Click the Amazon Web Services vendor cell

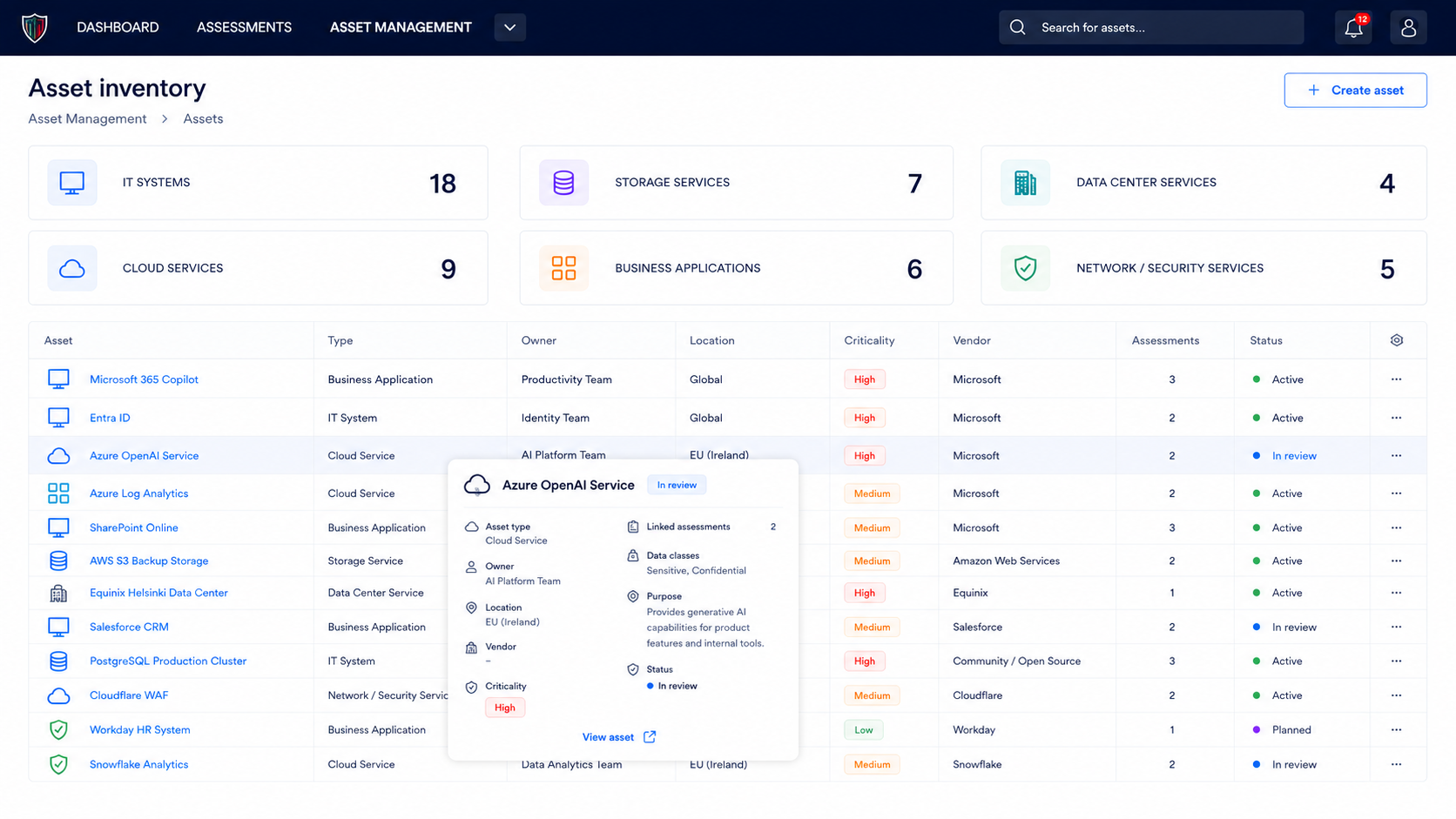1006,561
